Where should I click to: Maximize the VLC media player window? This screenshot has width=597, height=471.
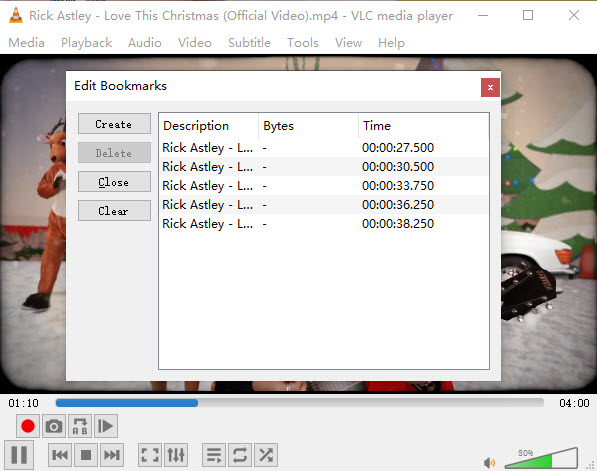[528, 16]
